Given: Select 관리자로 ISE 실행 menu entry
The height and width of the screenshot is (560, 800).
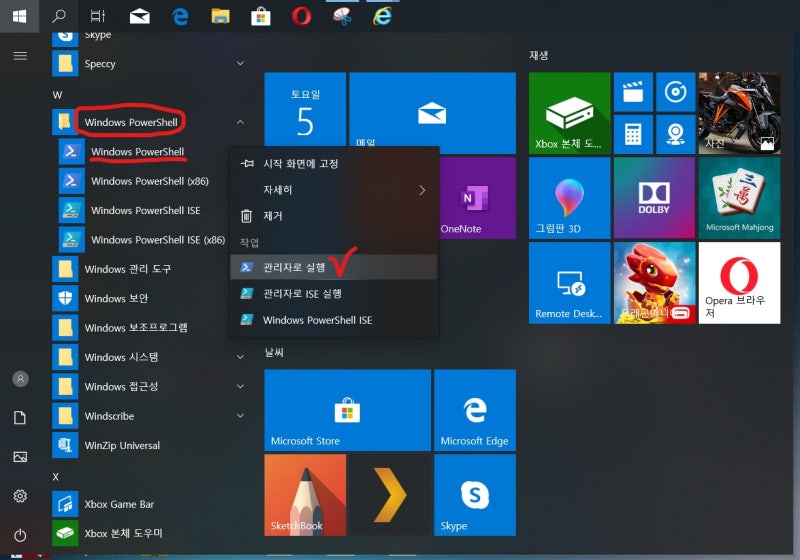Looking at the screenshot, I should (x=334, y=294).
